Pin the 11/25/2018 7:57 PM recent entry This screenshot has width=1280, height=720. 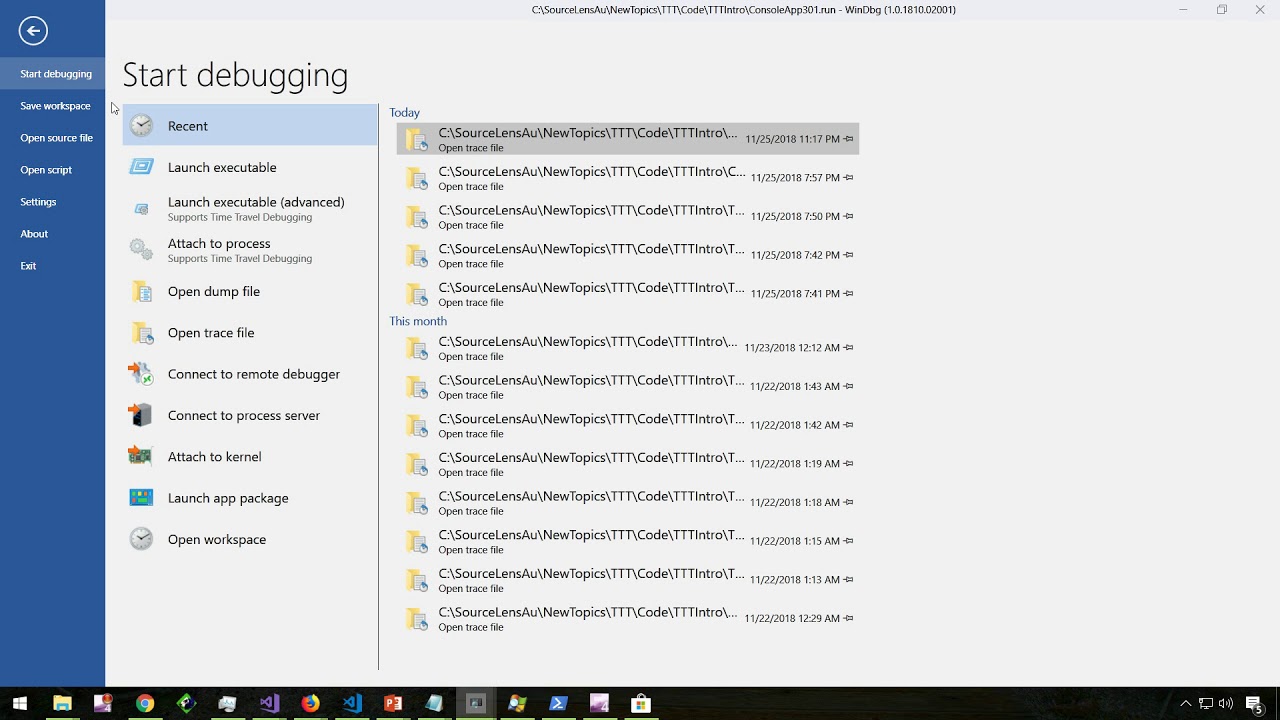coord(849,178)
